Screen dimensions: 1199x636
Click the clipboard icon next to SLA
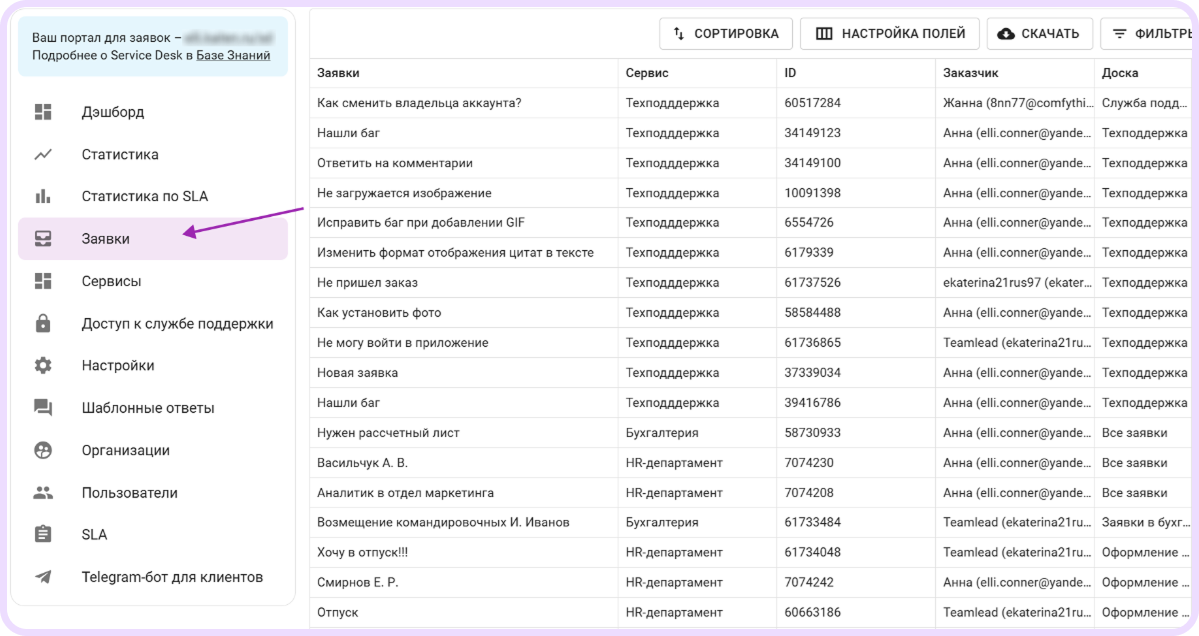tap(42, 534)
